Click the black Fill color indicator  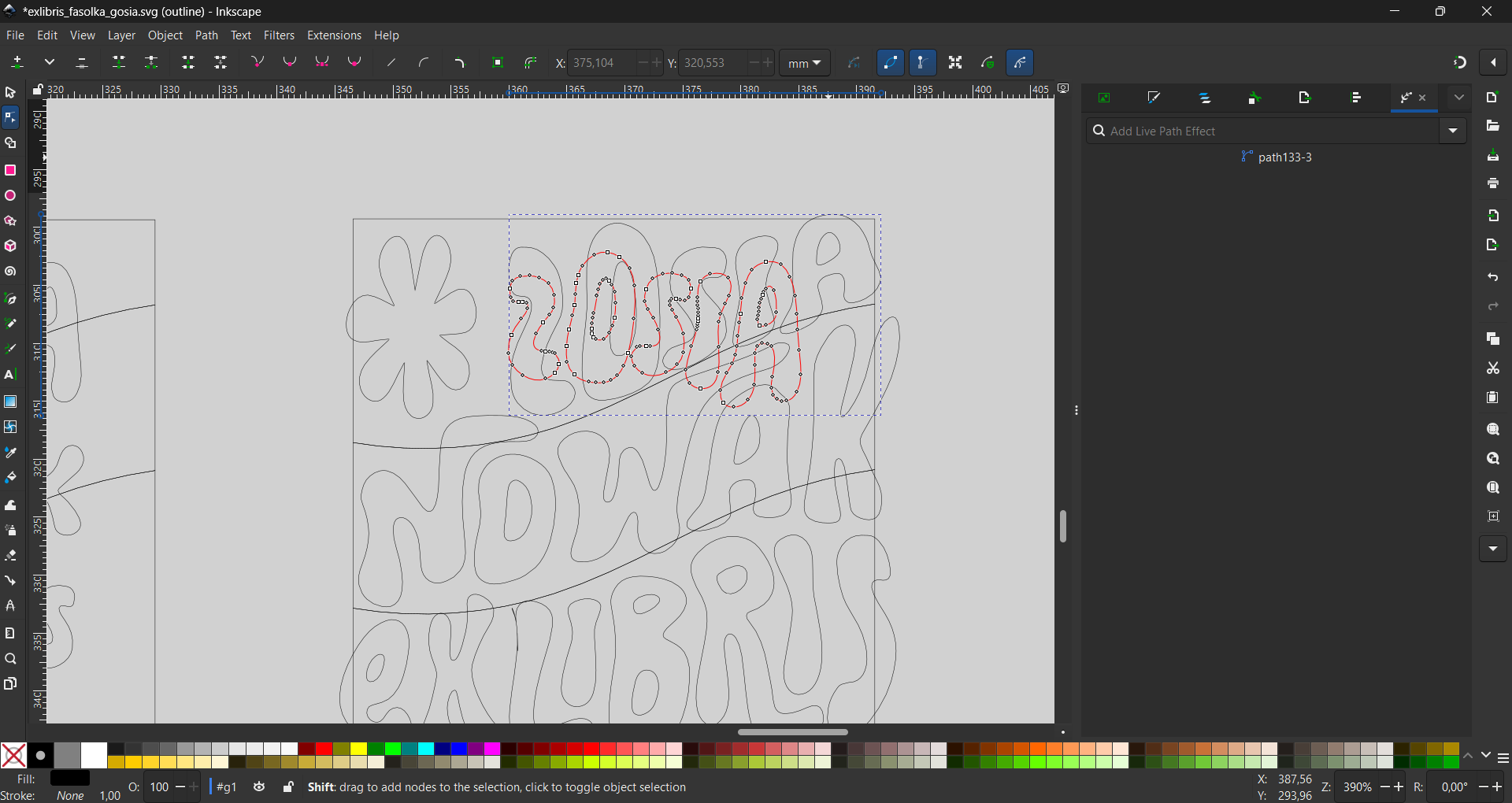click(x=70, y=779)
